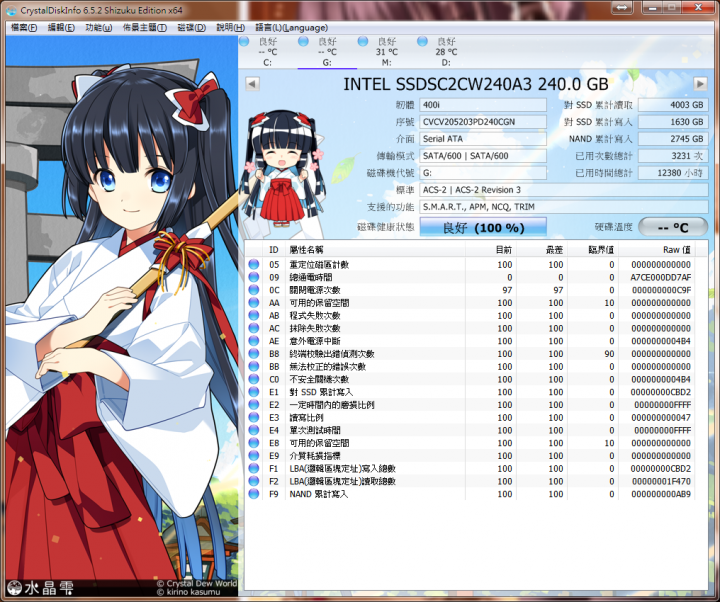Click the 最差 column header
The image size is (720, 602).
[542, 250]
